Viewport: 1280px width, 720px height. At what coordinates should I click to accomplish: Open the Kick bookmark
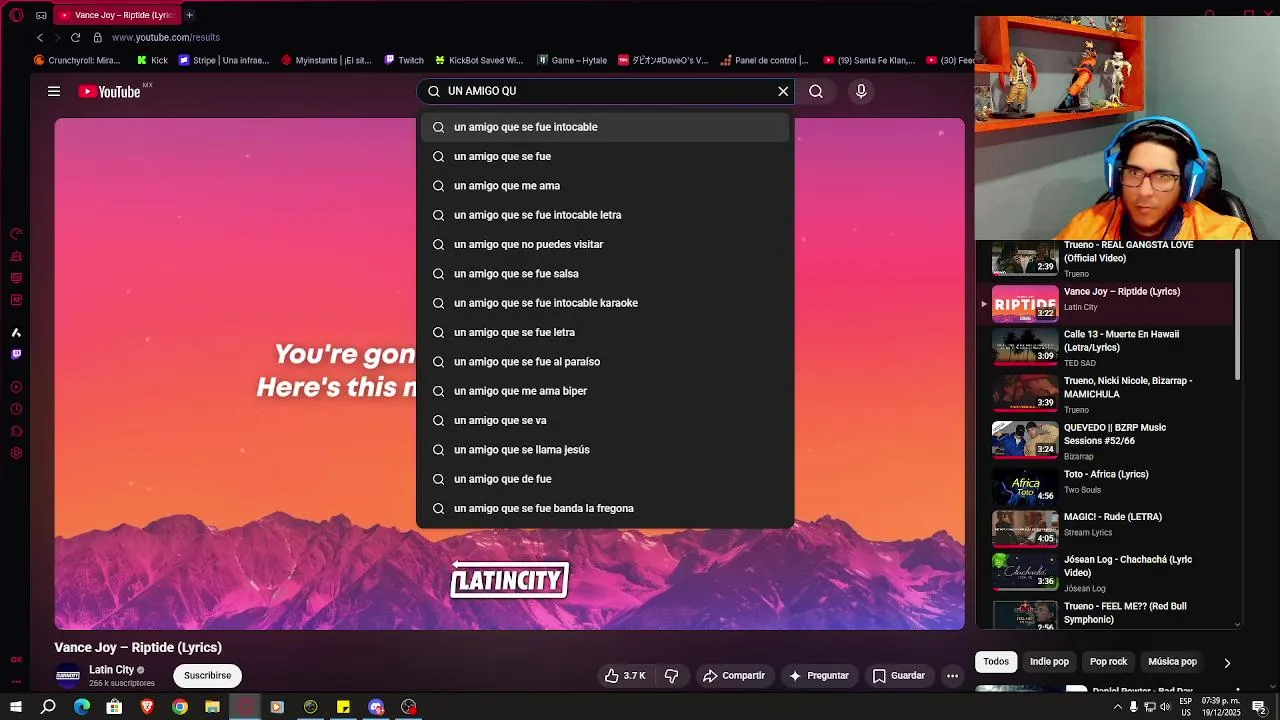point(152,60)
